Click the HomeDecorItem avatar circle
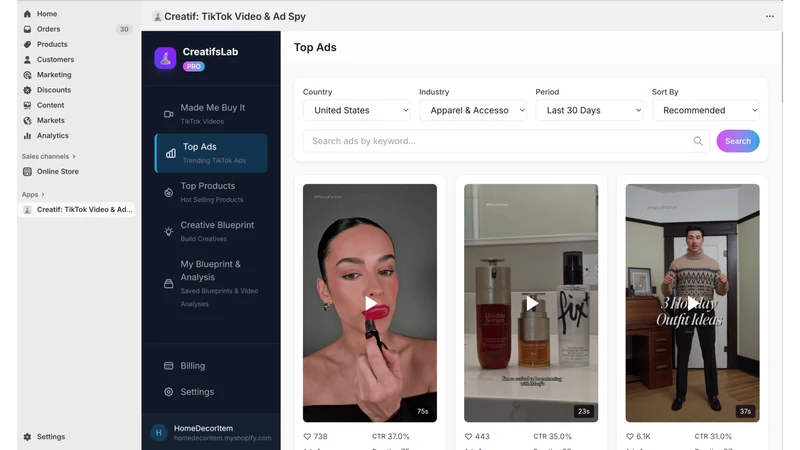The height and width of the screenshot is (450, 800). click(159, 433)
